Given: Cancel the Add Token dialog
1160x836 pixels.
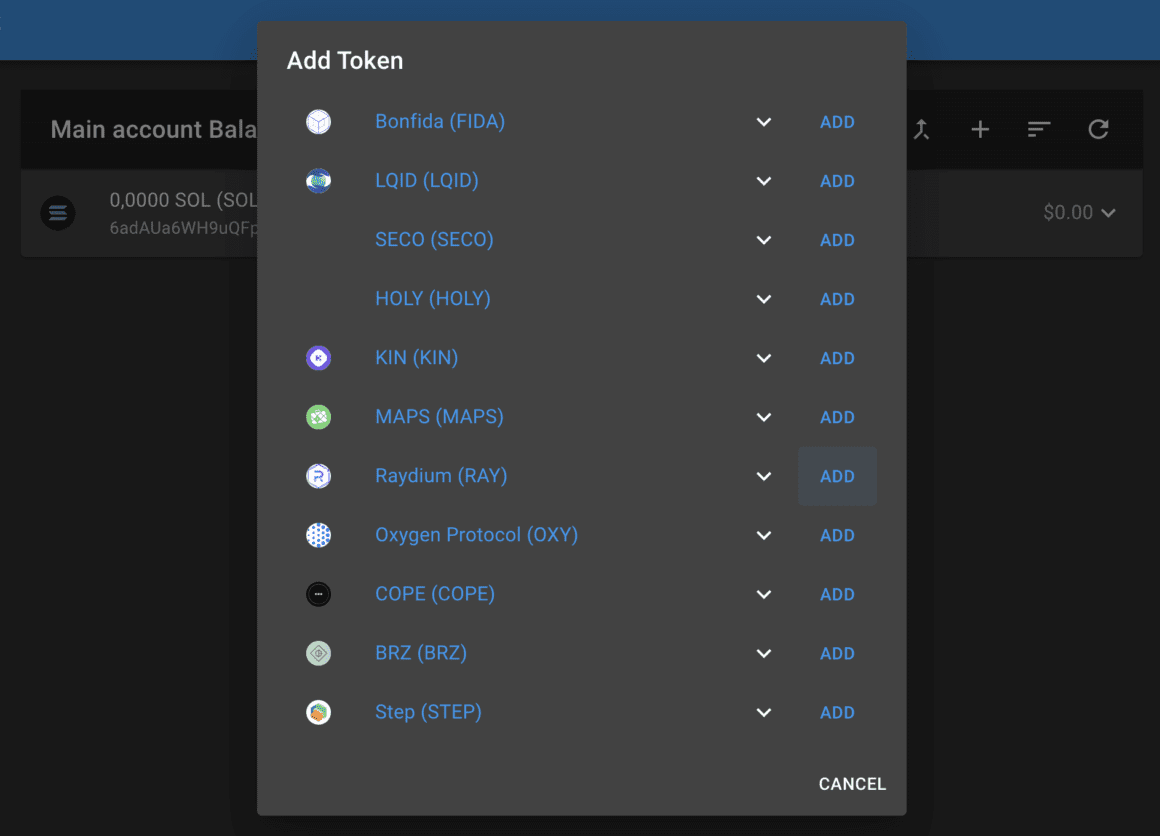Looking at the screenshot, I should pyautogui.click(x=852, y=784).
